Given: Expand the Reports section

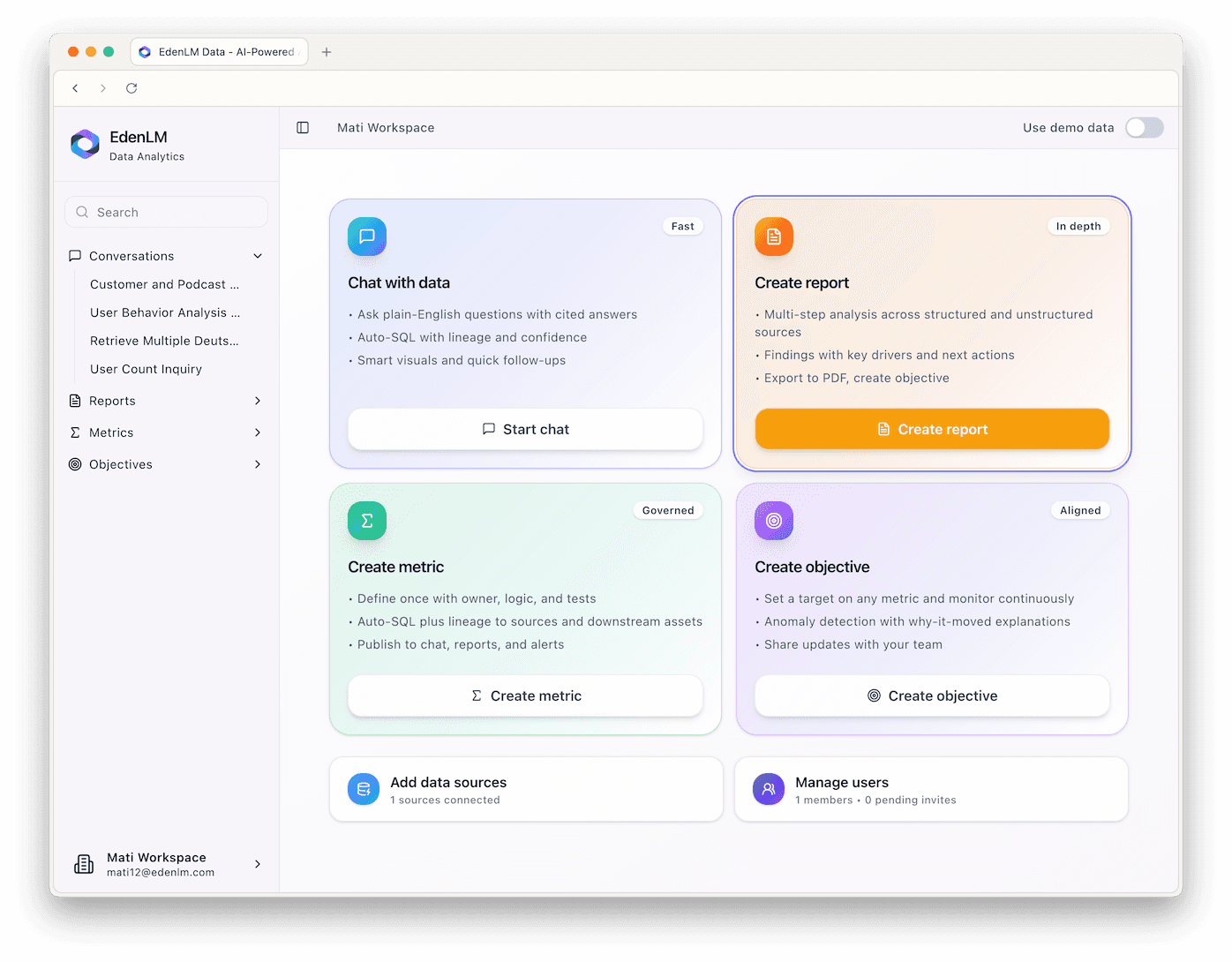Looking at the screenshot, I should click(257, 401).
